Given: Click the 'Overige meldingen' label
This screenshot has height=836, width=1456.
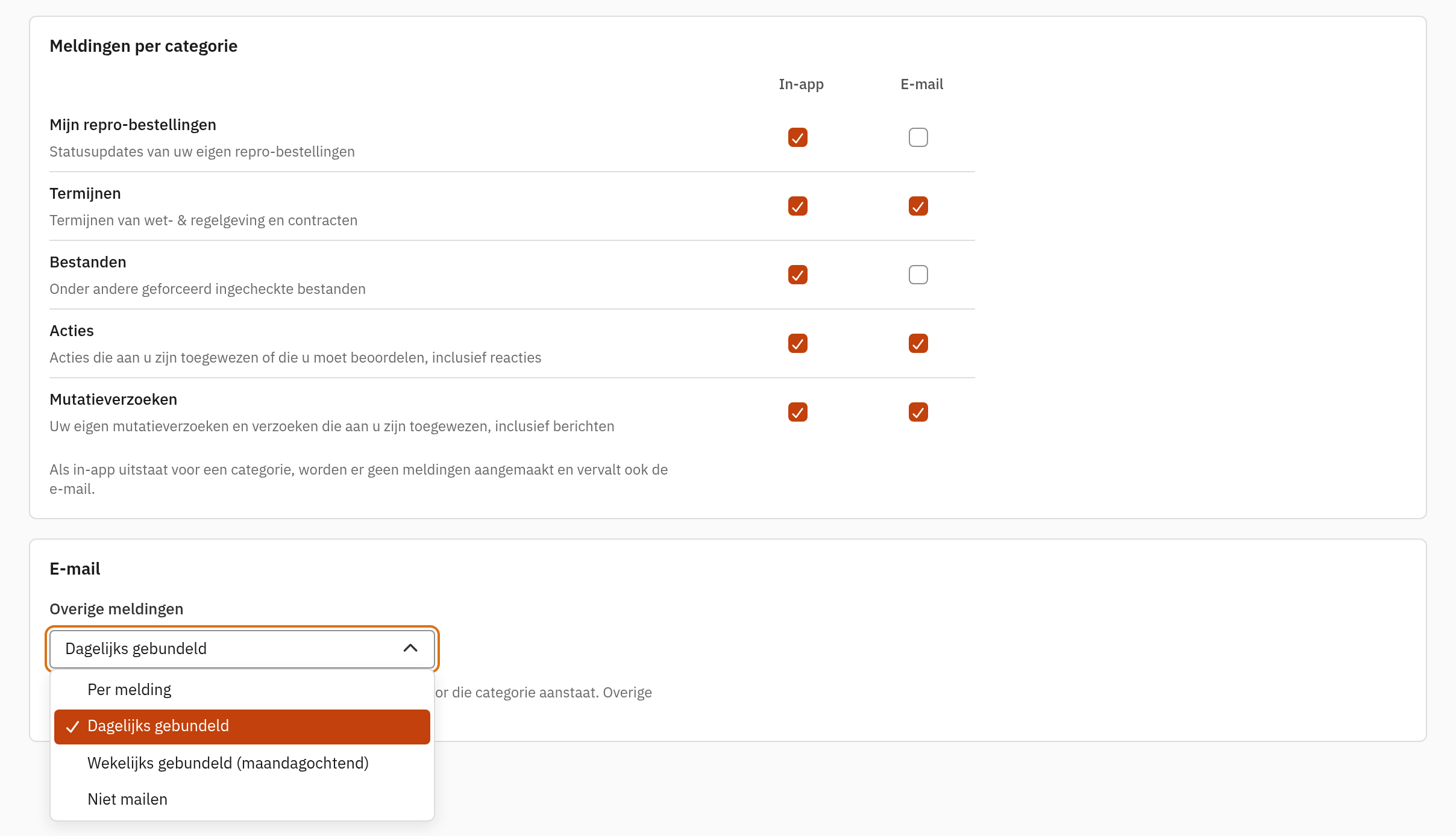Looking at the screenshot, I should pyautogui.click(x=116, y=609).
